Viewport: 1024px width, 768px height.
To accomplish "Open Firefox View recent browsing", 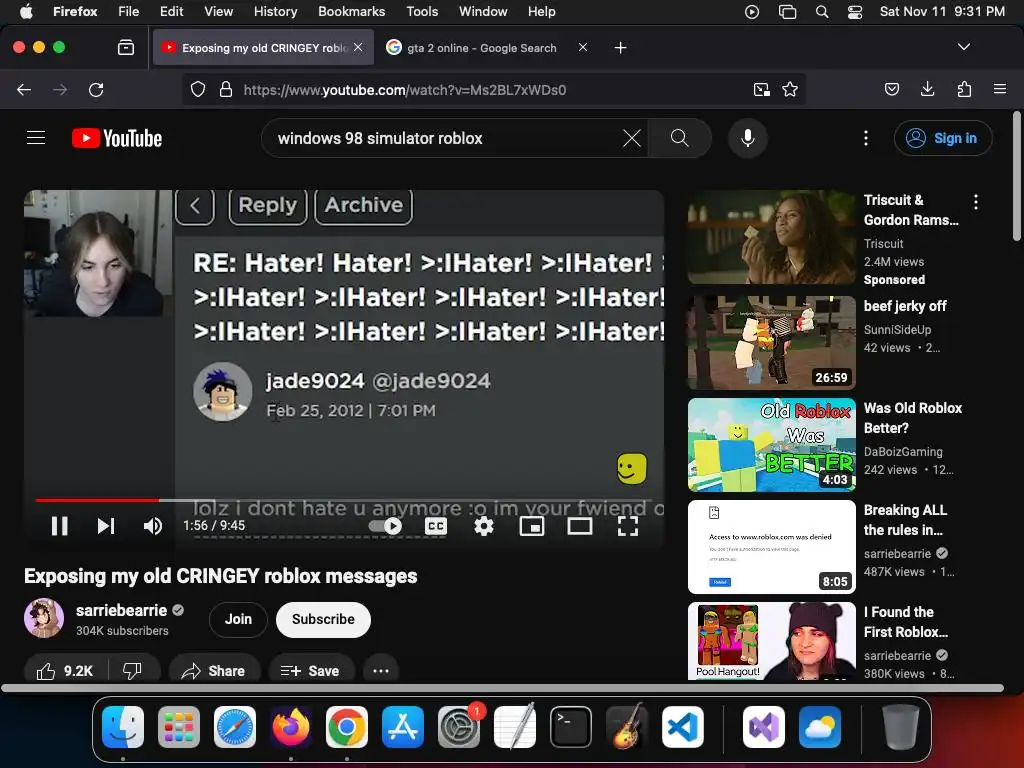I will [x=126, y=47].
